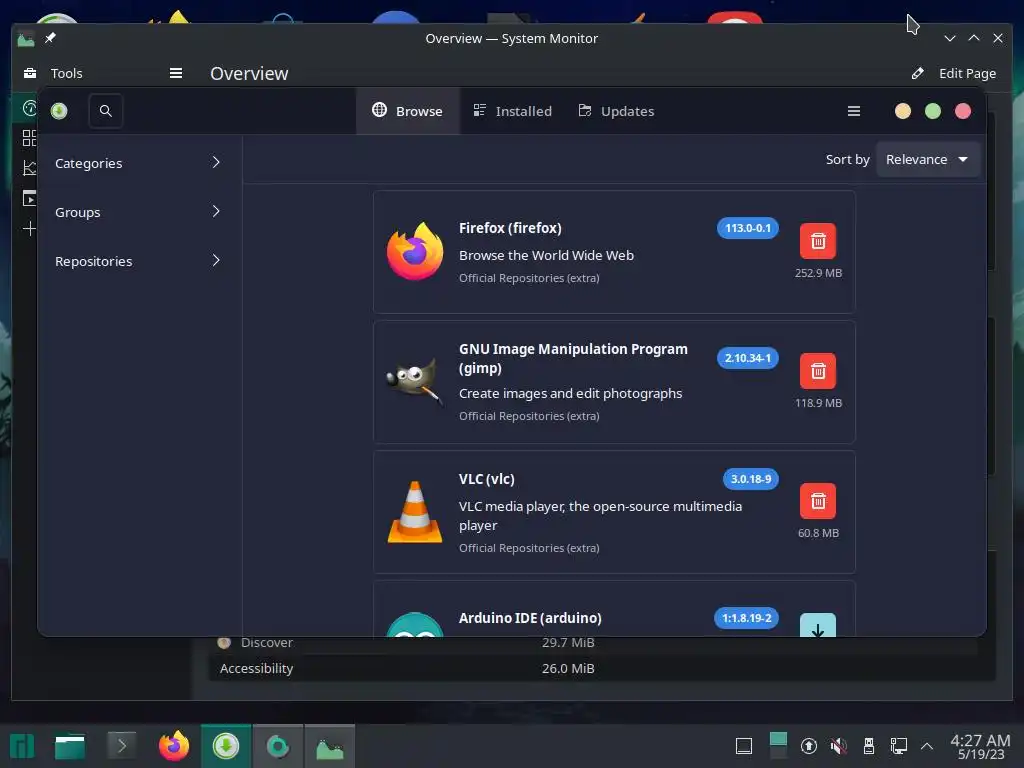1024x768 pixels.
Task: Click the window outline tray icon
Action: (x=744, y=746)
